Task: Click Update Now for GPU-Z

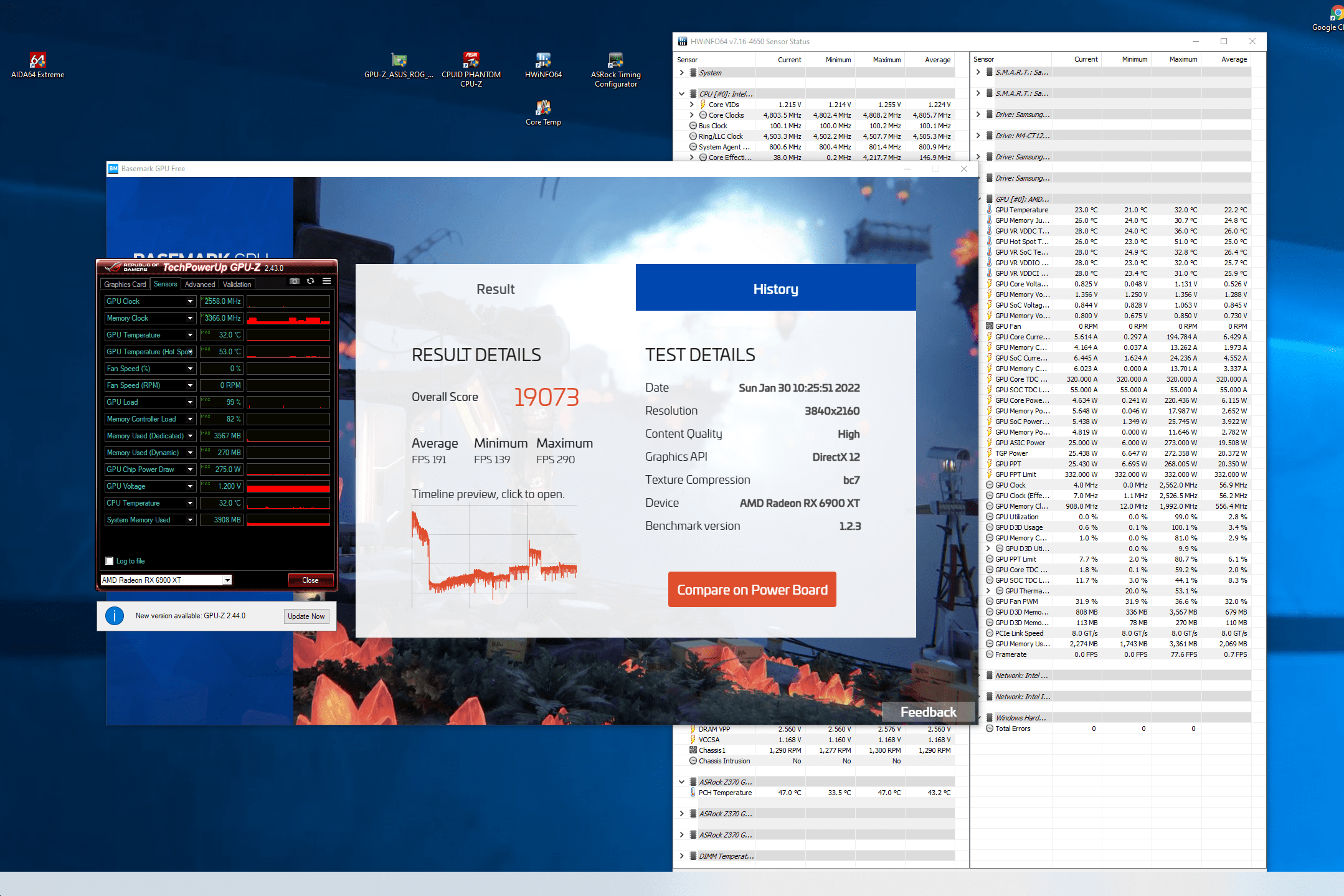Action: [x=306, y=616]
